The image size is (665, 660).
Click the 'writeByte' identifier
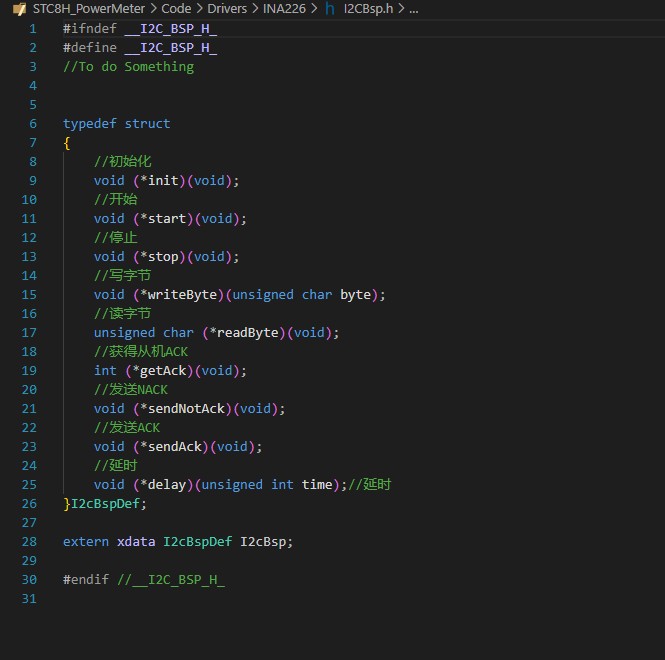[x=182, y=295]
